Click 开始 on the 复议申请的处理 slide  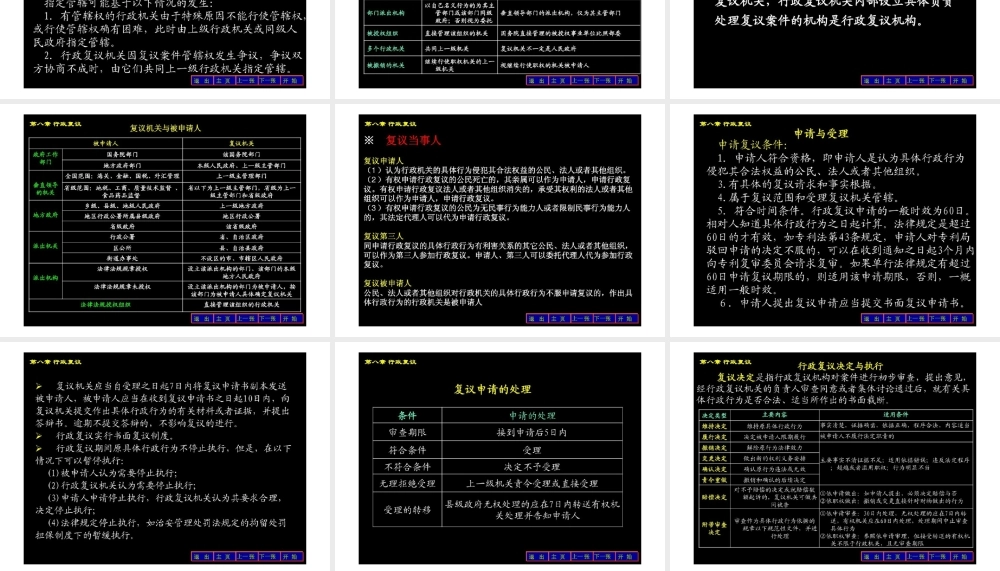626,556
